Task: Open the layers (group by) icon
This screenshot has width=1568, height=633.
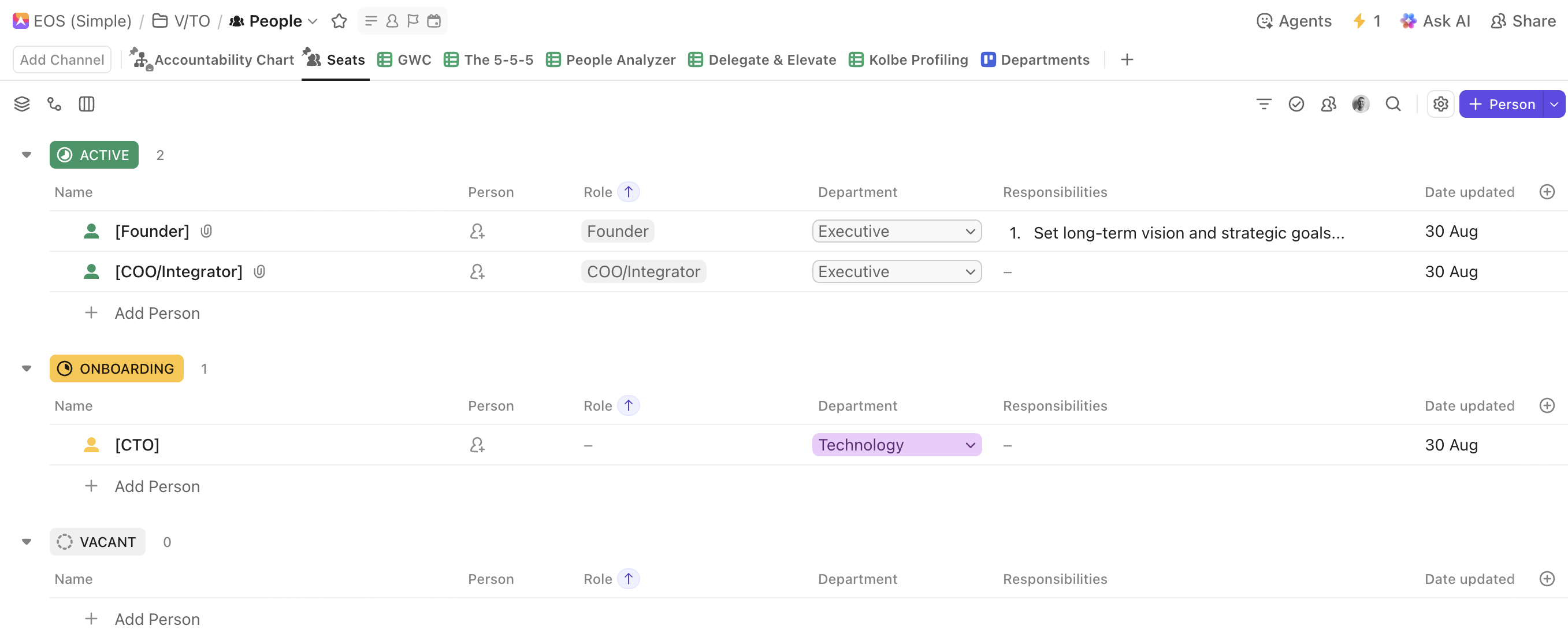Action: [22, 104]
